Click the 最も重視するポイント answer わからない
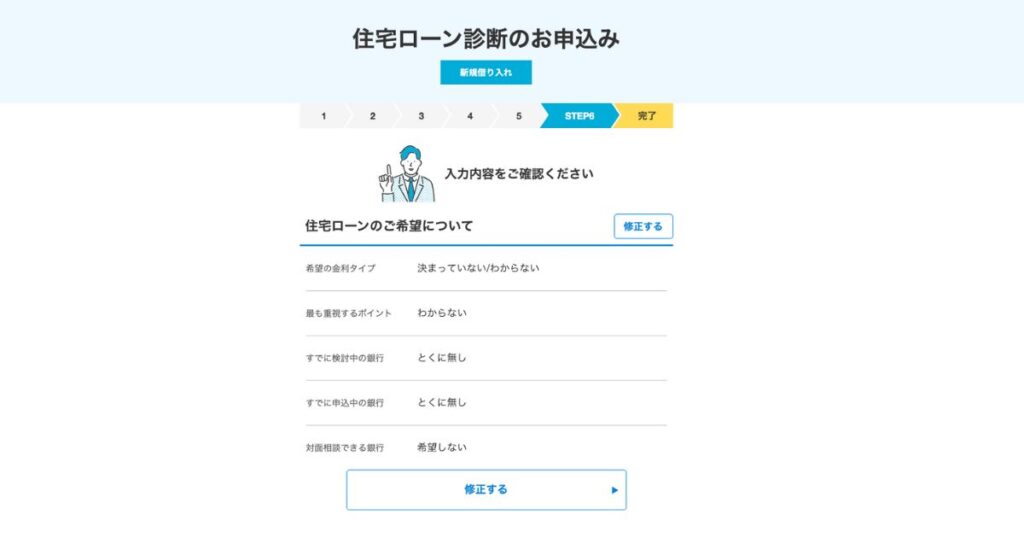The height and width of the screenshot is (538, 1024). [442, 313]
